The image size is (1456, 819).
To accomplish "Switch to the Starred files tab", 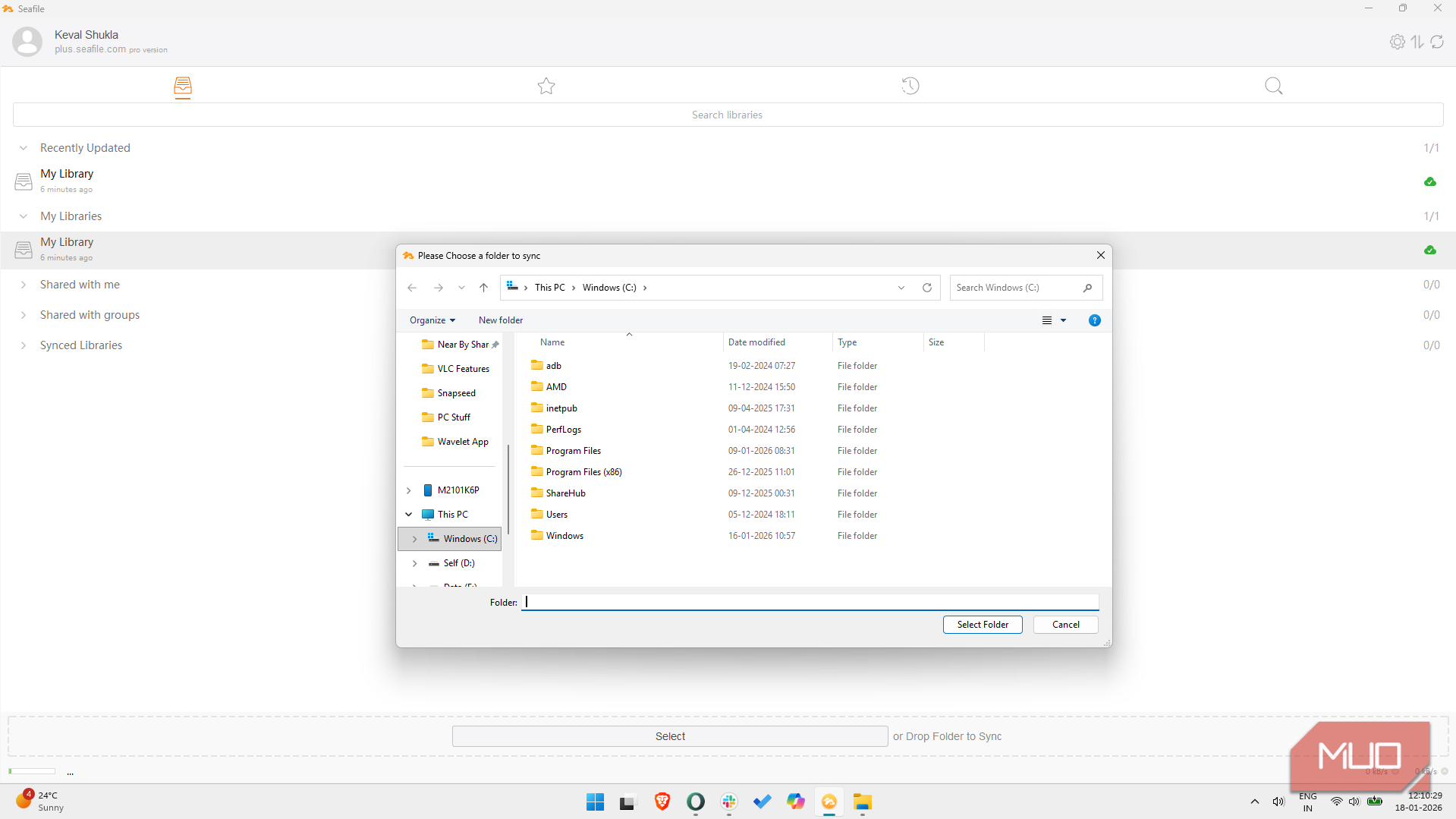I will tap(546, 86).
